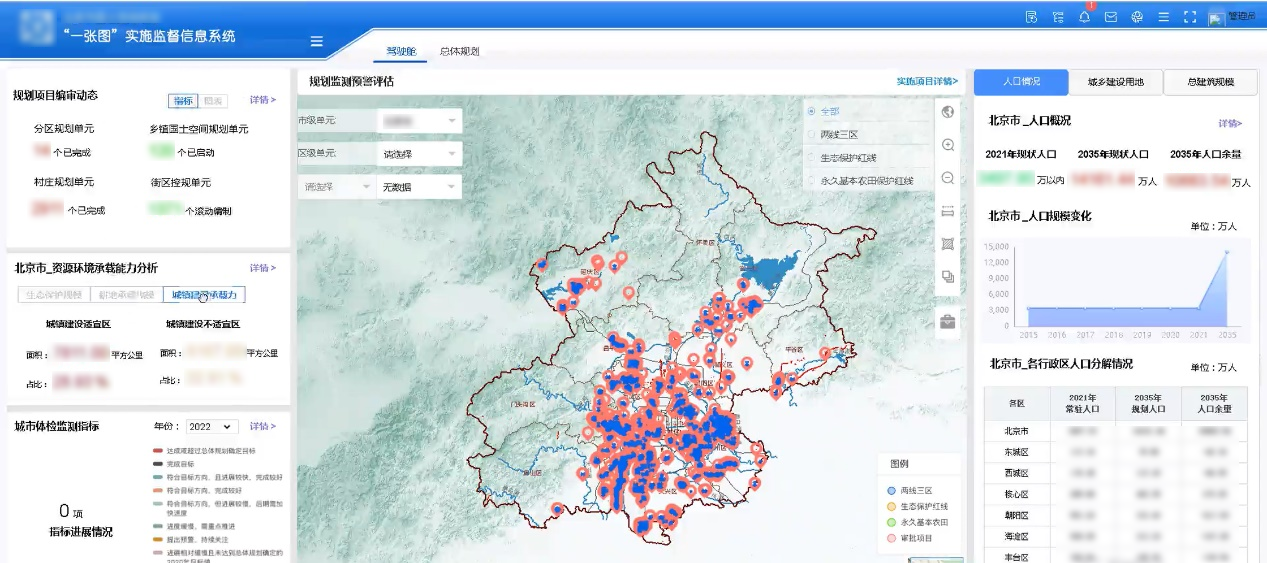Open the 实施项目详情 link
This screenshot has height=563, width=1267.
tap(927, 81)
